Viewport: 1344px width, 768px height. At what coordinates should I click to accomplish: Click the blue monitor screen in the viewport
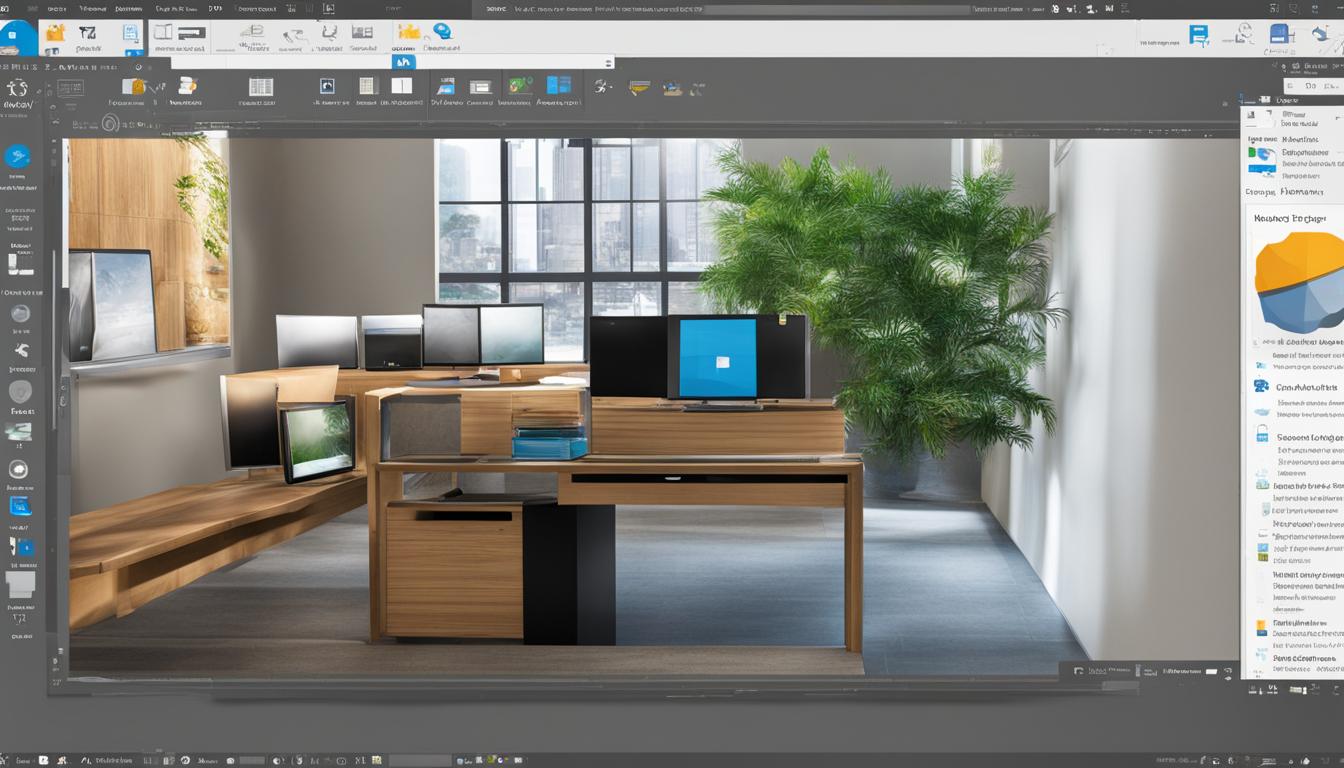717,358
